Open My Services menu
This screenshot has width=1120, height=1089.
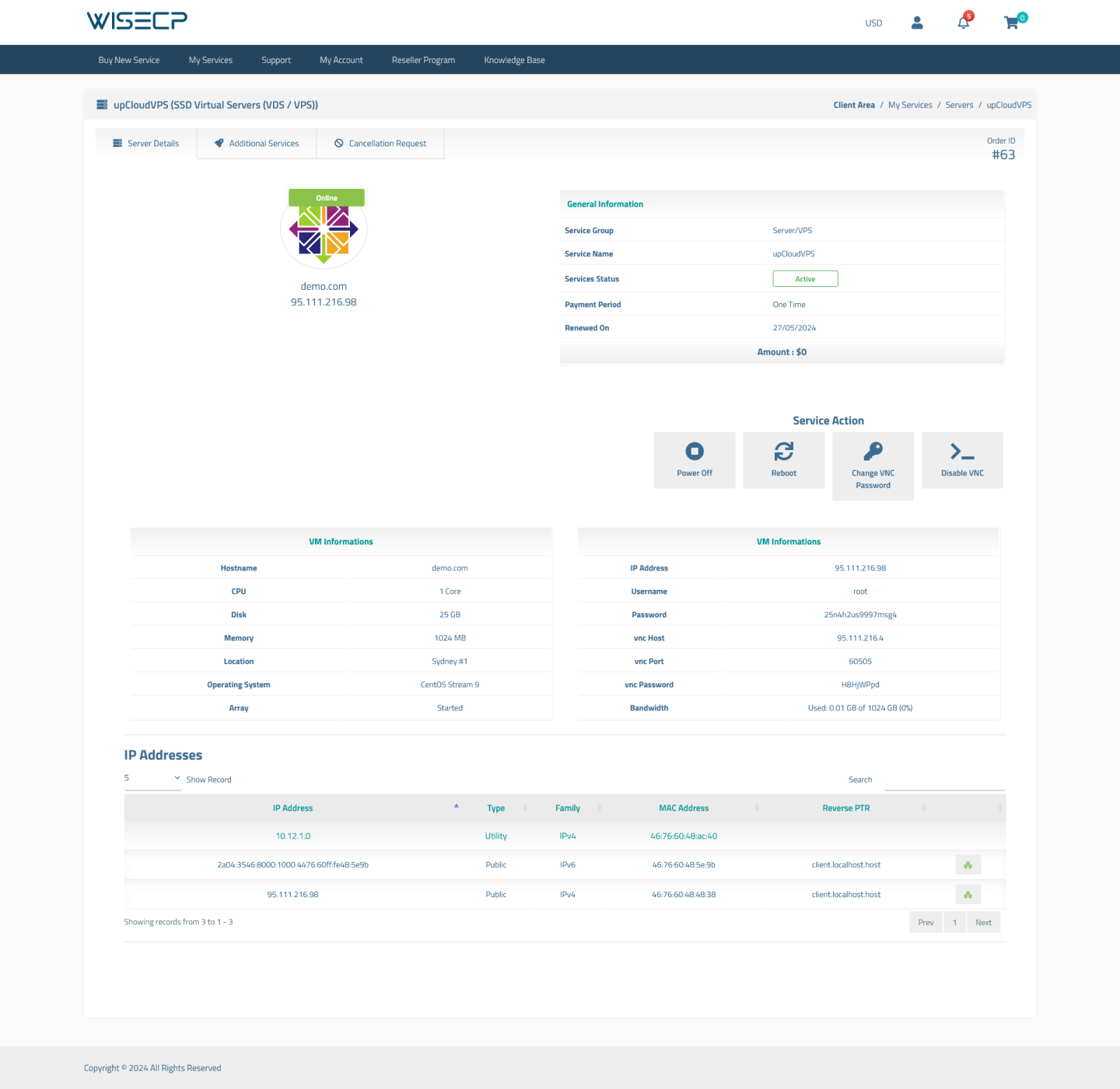(x=211, y=60)
